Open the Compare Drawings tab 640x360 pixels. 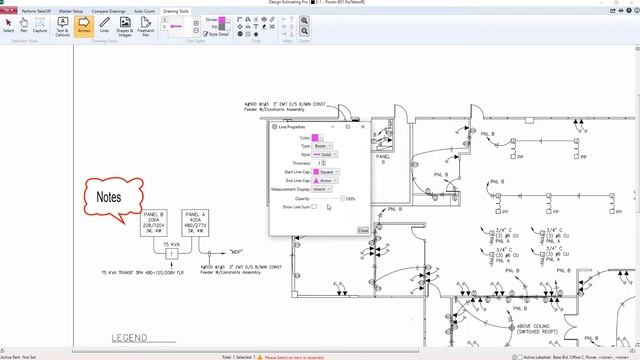tap(109, 11)
